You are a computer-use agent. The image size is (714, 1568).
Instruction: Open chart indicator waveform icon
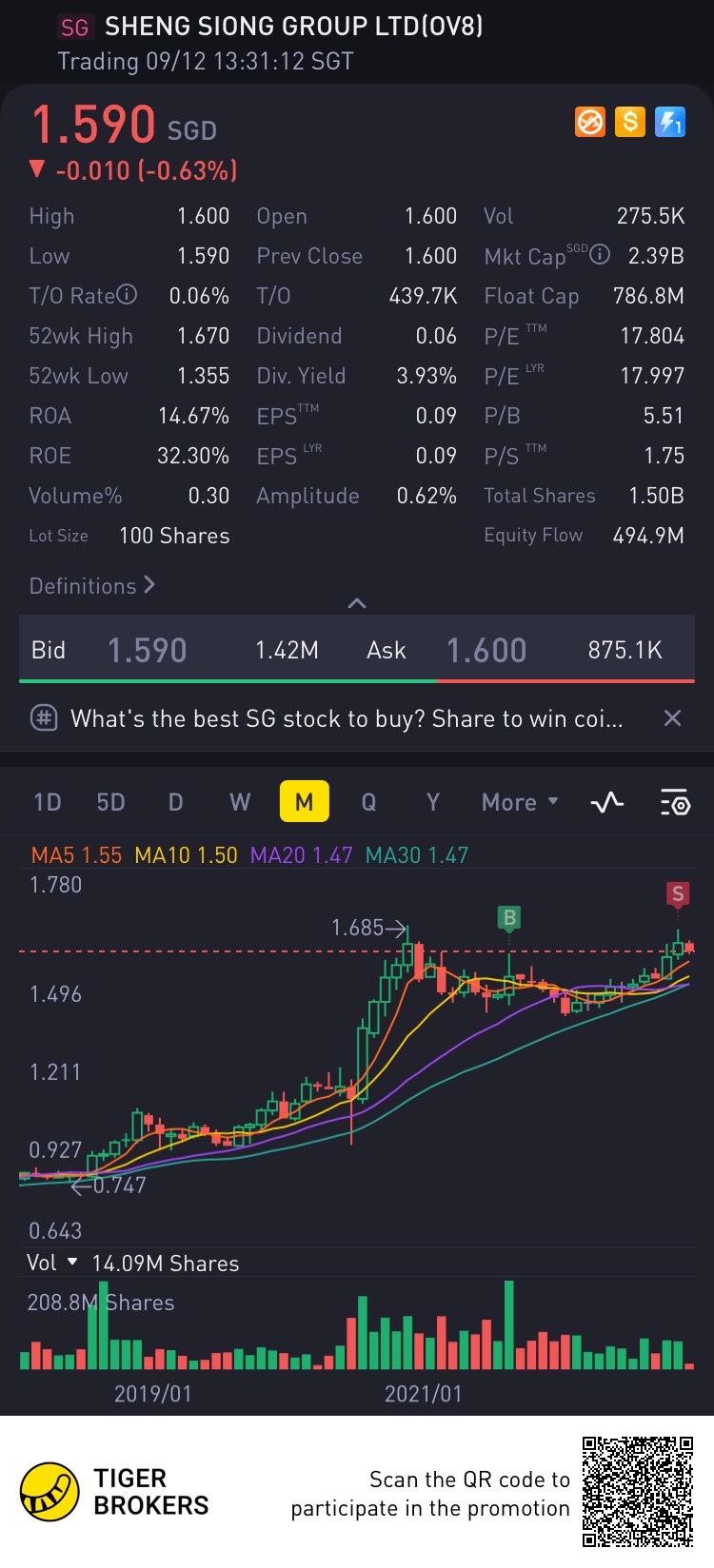[607, 802]
